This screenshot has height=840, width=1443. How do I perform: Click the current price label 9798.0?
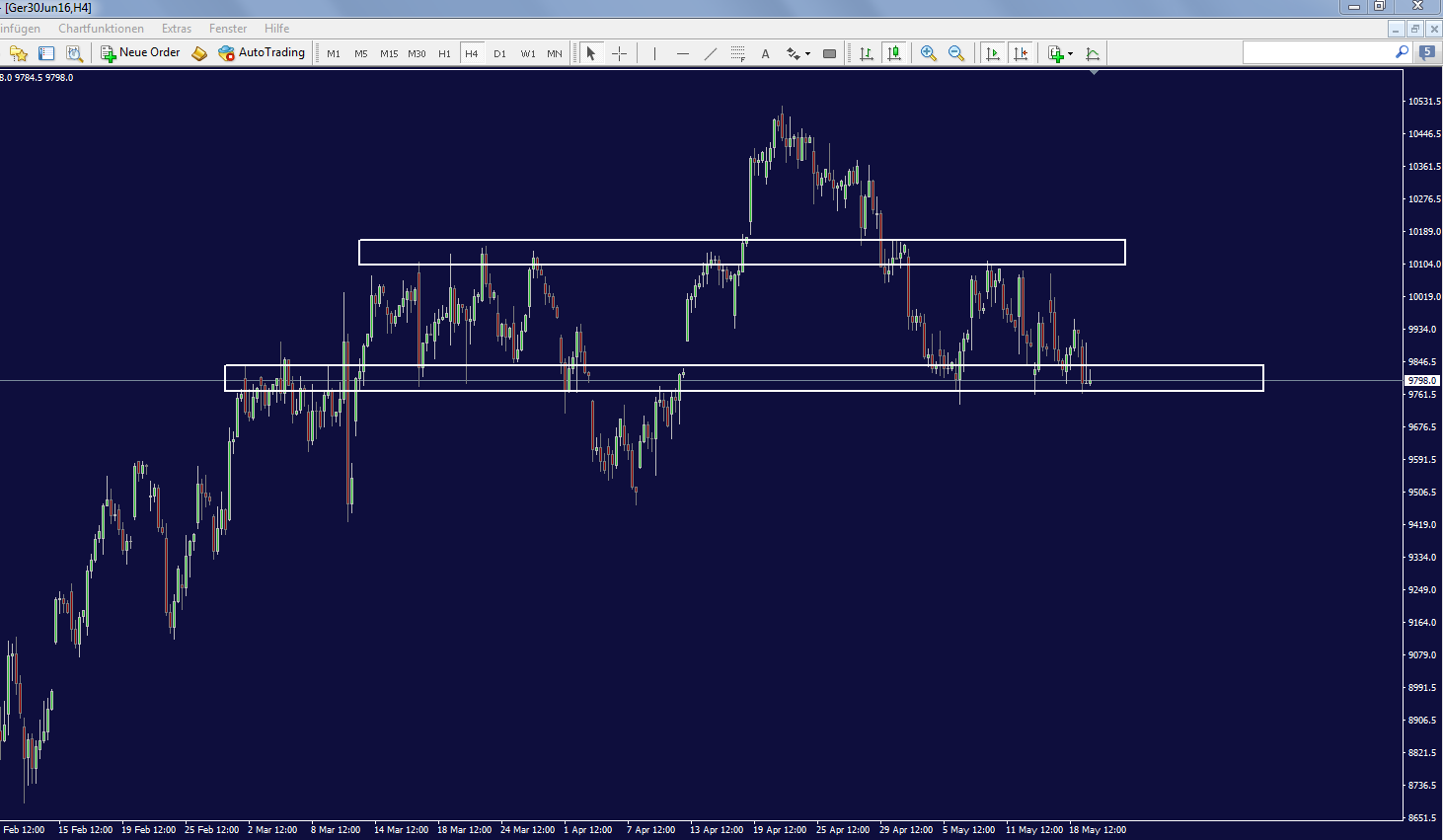(x=1422, y=380)
